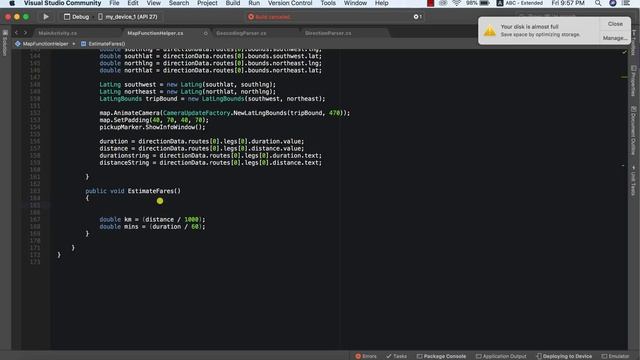Viewport: 640px width, 360px height.
Task: Close the disk almost full notification
Action: pyautogui.click(x=615, y=24)
